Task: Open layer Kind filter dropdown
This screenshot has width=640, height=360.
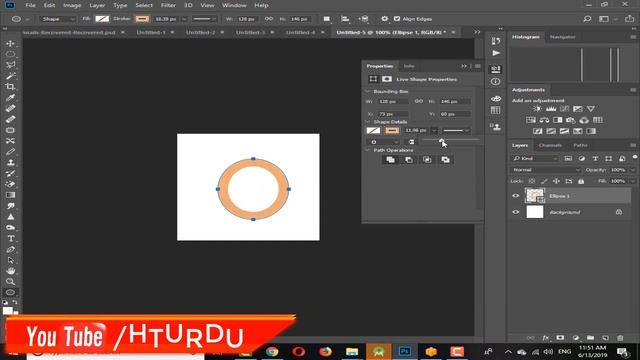Action: tap(535, 158)
